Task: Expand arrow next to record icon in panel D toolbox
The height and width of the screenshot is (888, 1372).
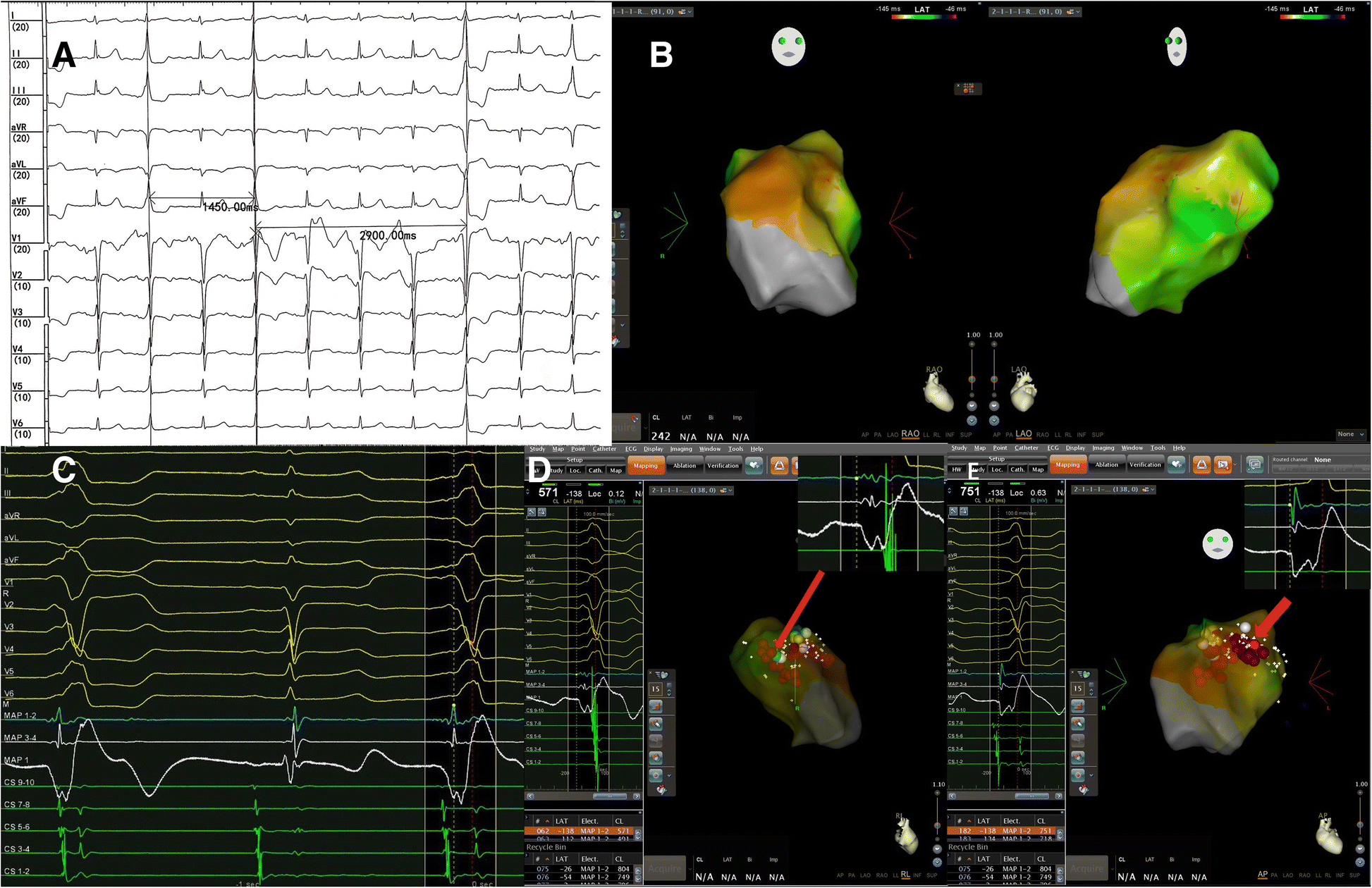Action: [669, 775]
